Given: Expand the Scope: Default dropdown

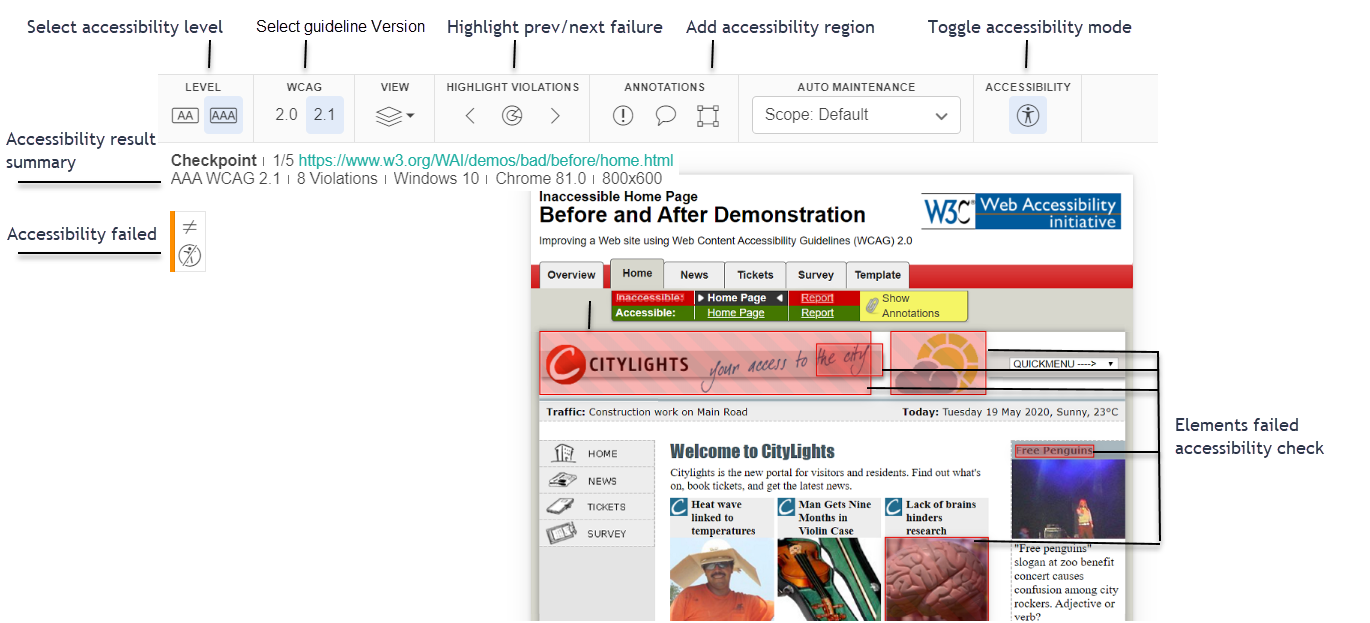Looking at the screenshot, I should (856, 115).
